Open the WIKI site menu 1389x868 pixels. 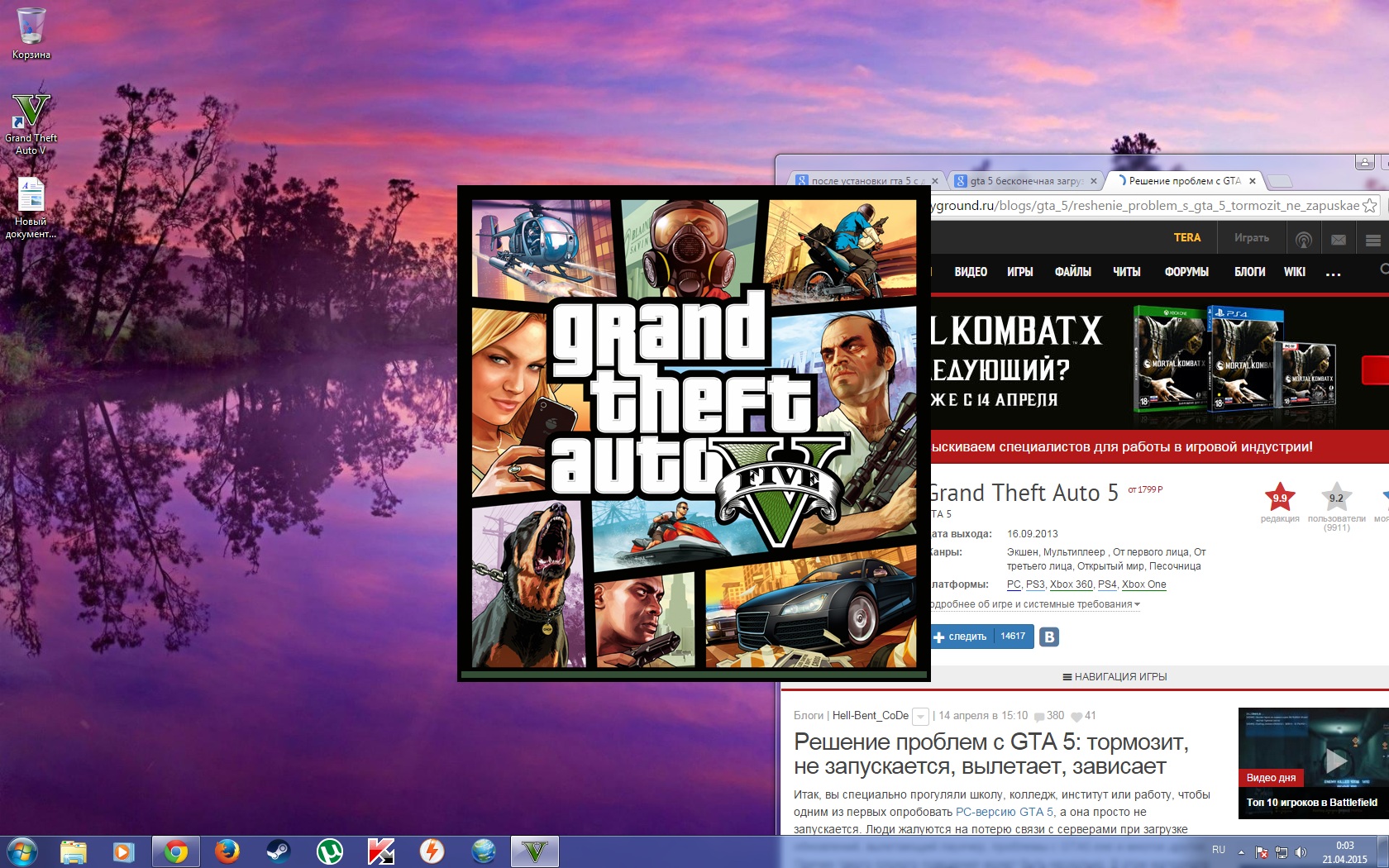1294,272
